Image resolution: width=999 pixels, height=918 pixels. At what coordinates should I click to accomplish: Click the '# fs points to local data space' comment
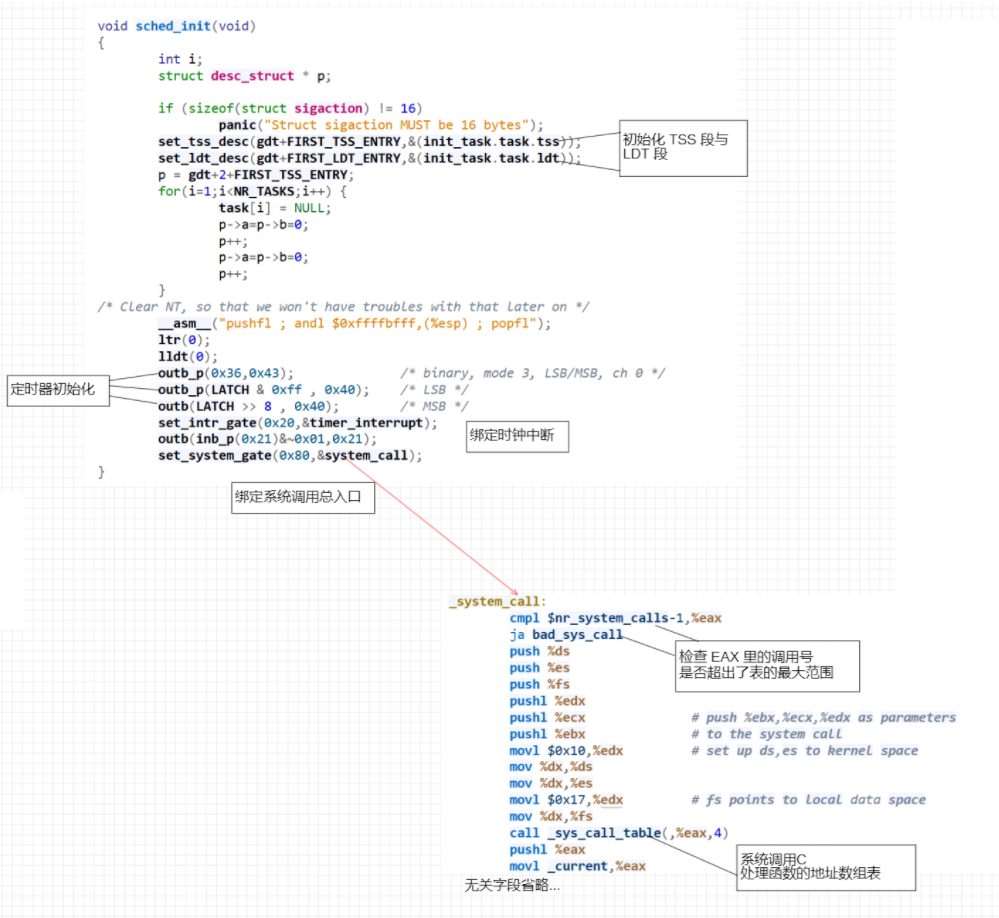pyautogui.click(x=809, y=800)
